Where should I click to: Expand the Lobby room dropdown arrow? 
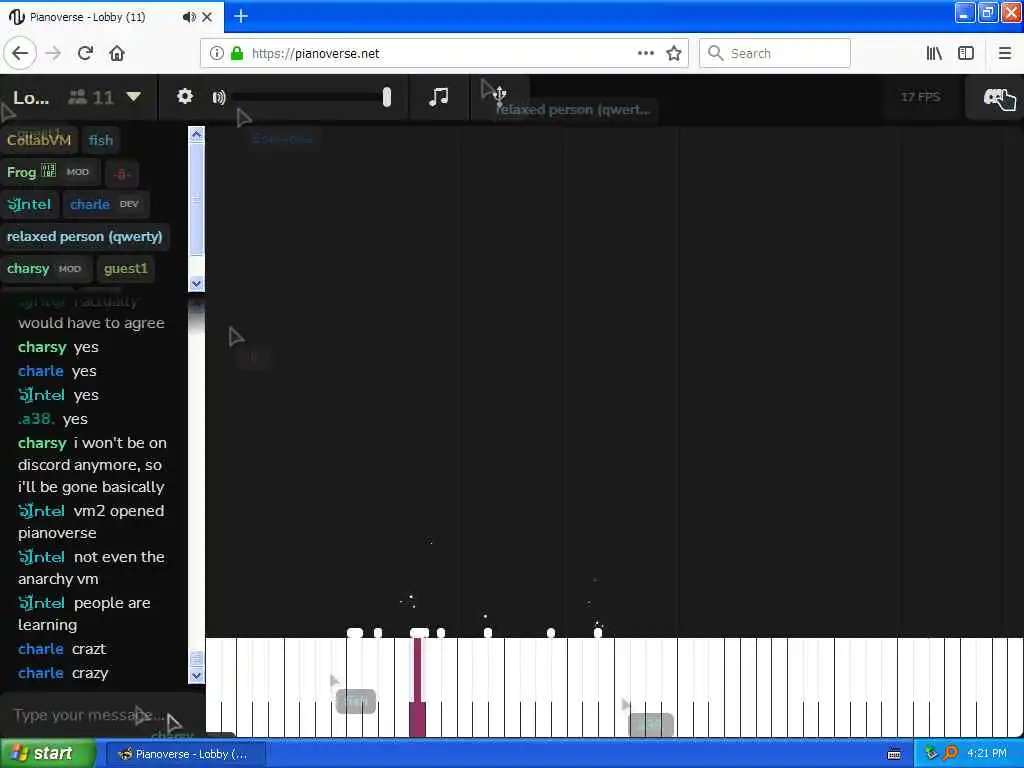pos(134,97)
